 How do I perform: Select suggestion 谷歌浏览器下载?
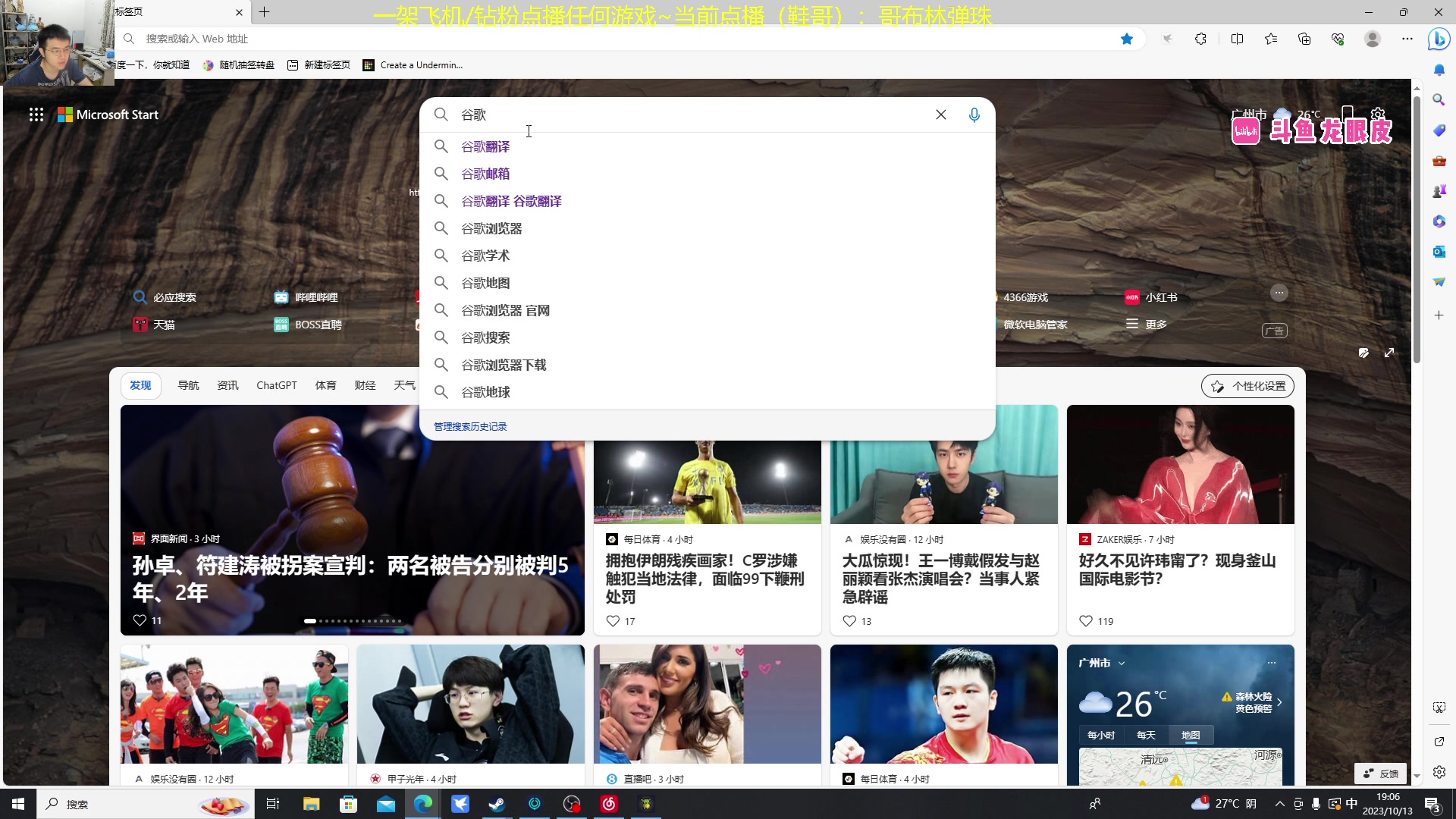pos(708,365)
